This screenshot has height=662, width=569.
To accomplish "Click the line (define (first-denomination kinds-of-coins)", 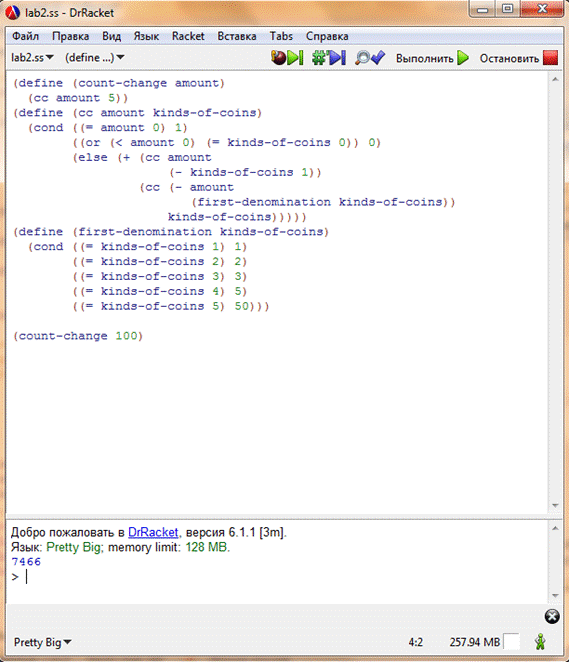I will pyautogui.click(x=171, y=232).
